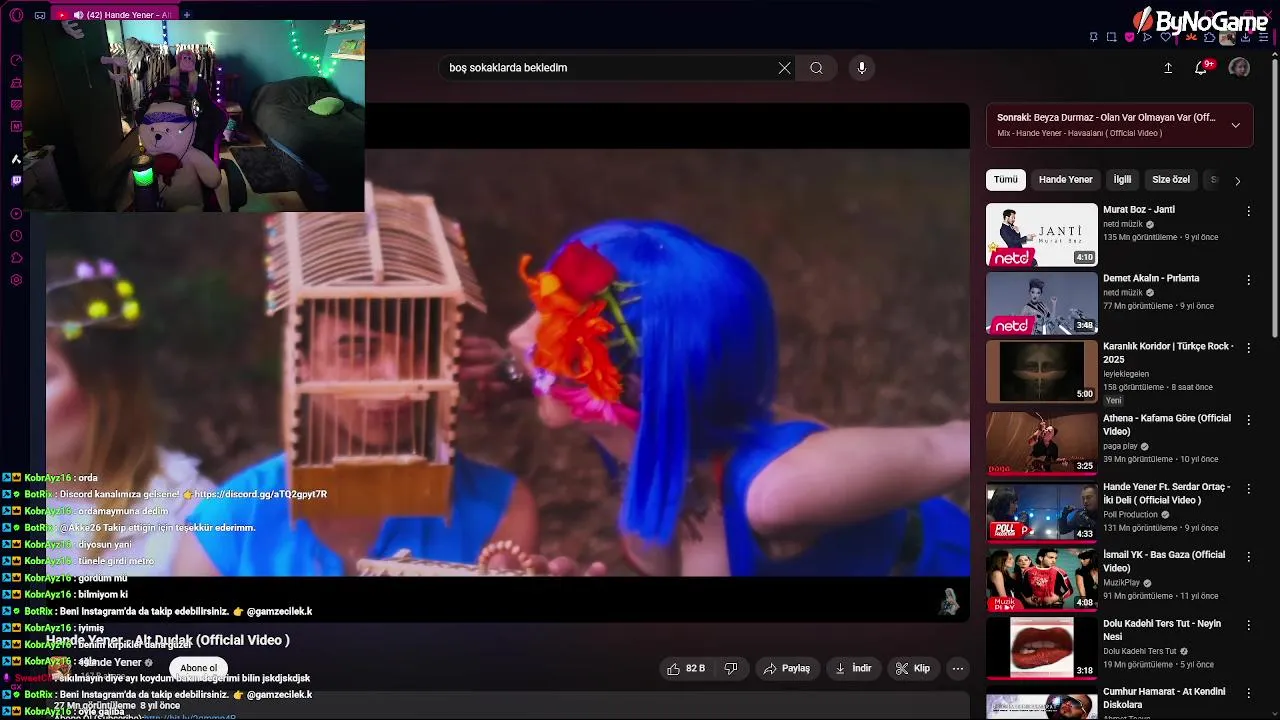The image size is (1280, 720).
Task: Open options menu for Murat Boz - Janti
Action: pyautogui.click(x=1248, y=211)
